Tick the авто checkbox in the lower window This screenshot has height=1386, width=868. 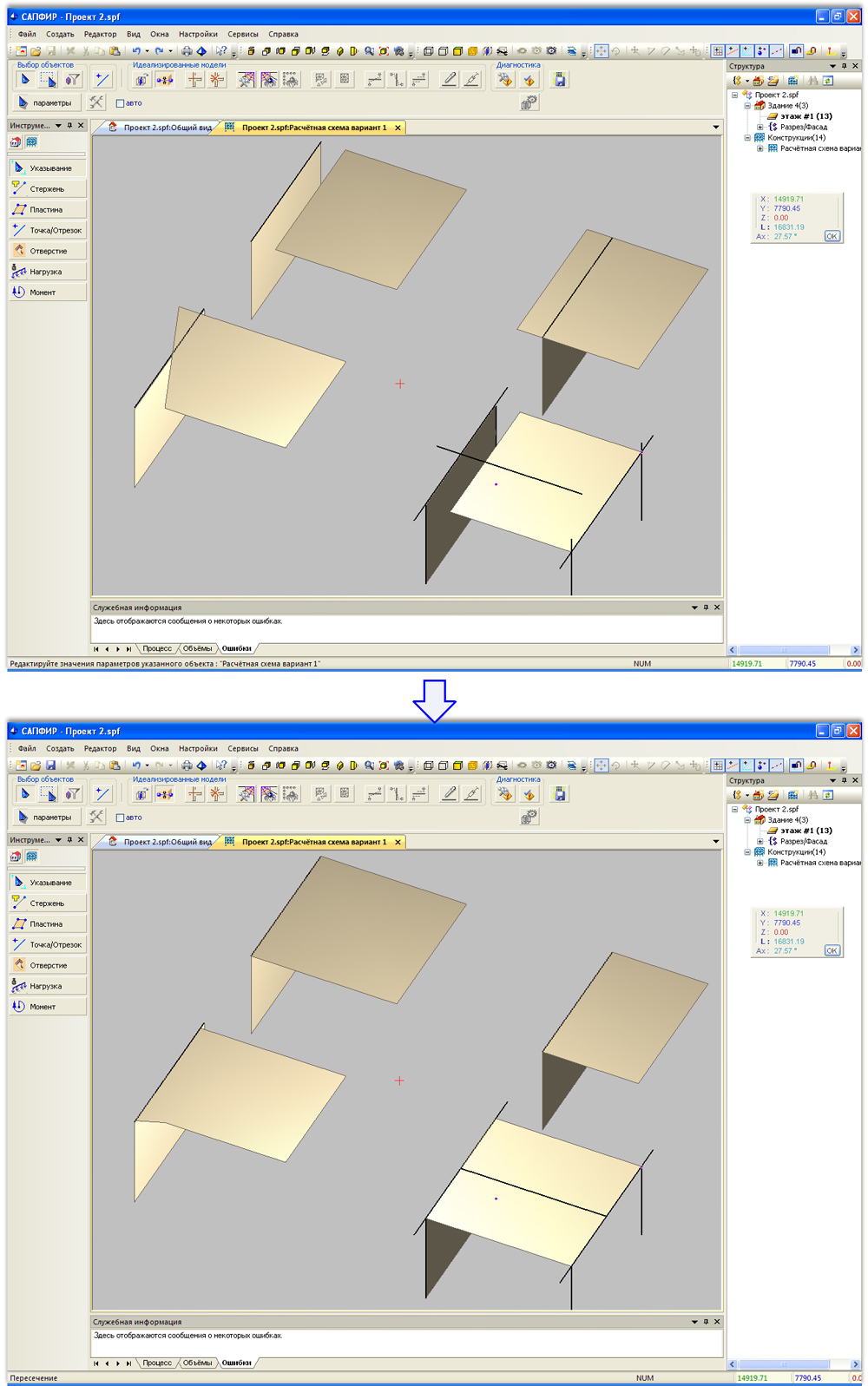click(x=121, y=818)
